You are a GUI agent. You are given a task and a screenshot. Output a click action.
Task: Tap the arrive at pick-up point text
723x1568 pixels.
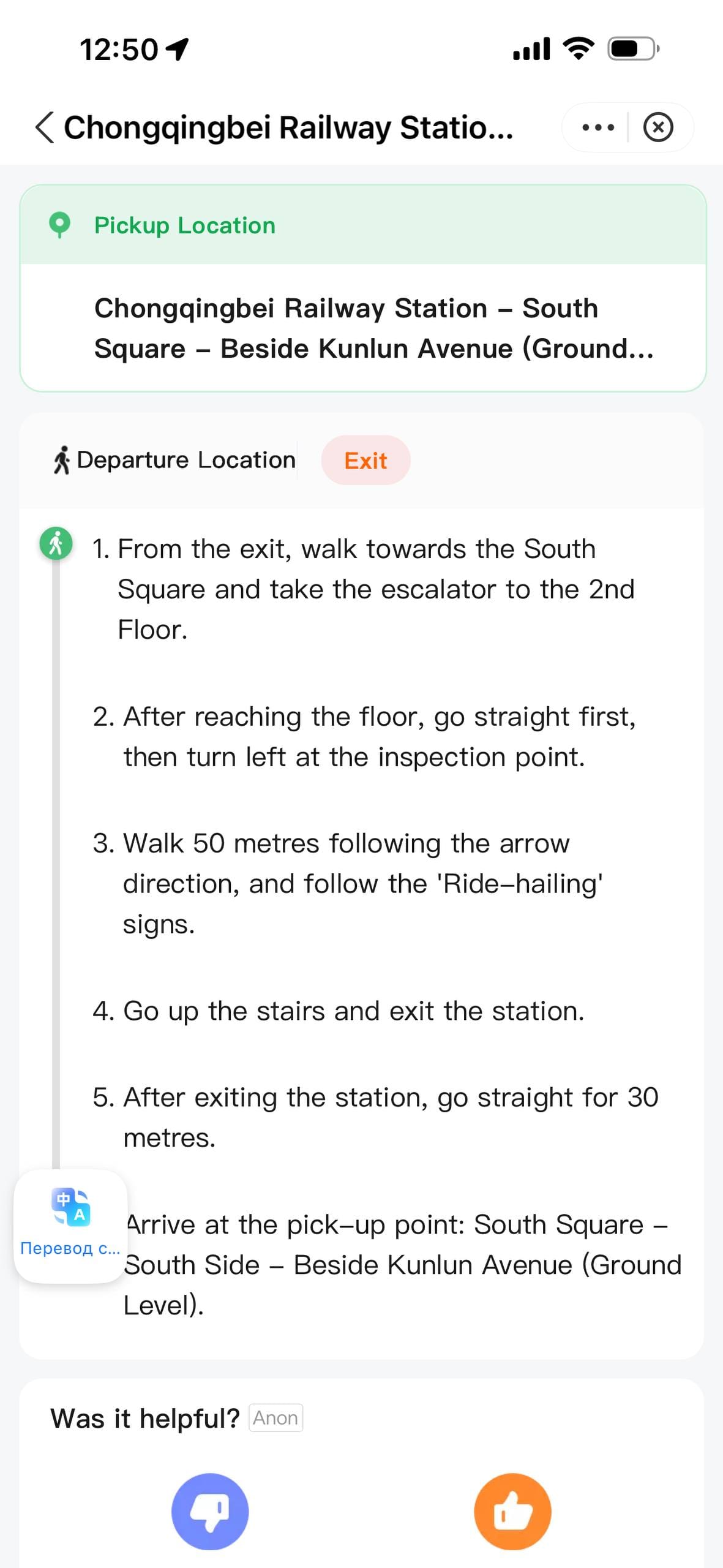pyautogui.click(x=402, y=1264)
